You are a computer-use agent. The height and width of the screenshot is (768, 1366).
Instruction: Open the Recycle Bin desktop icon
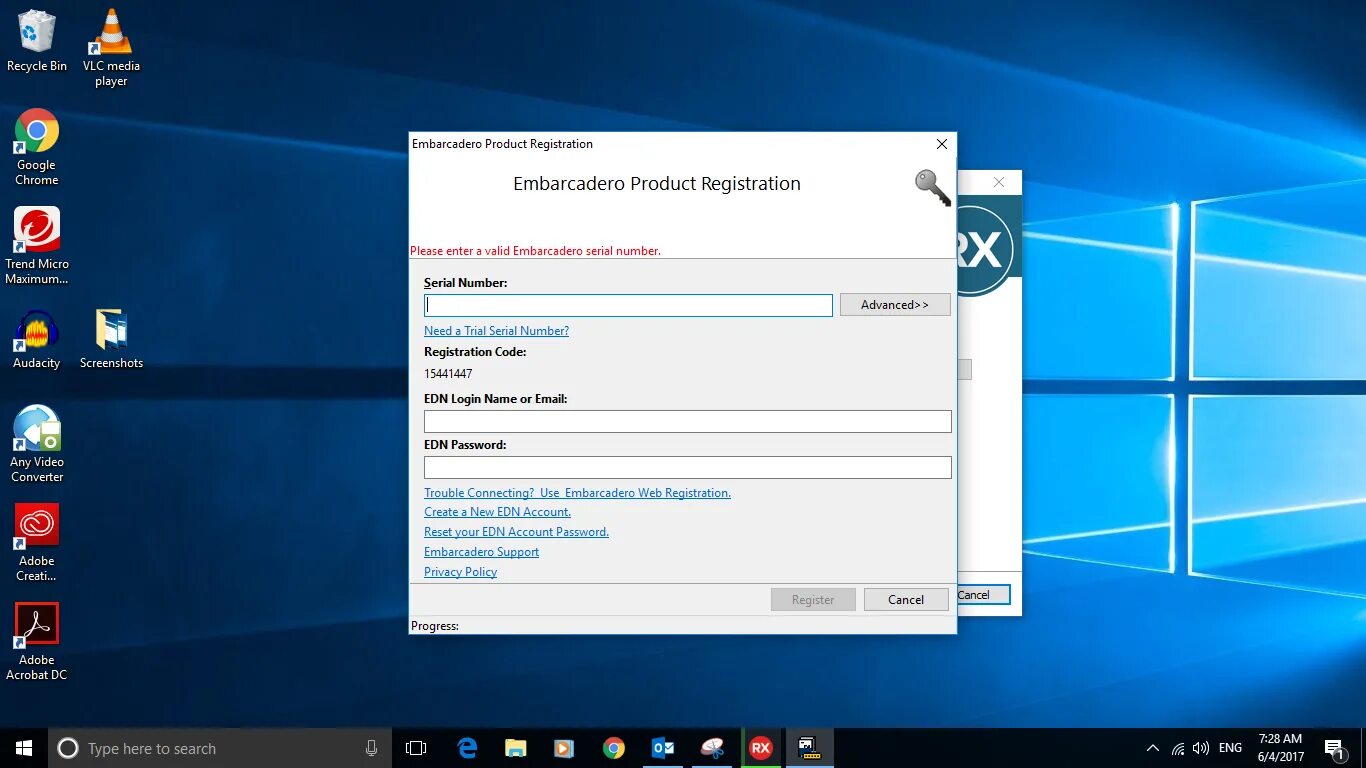37,41
